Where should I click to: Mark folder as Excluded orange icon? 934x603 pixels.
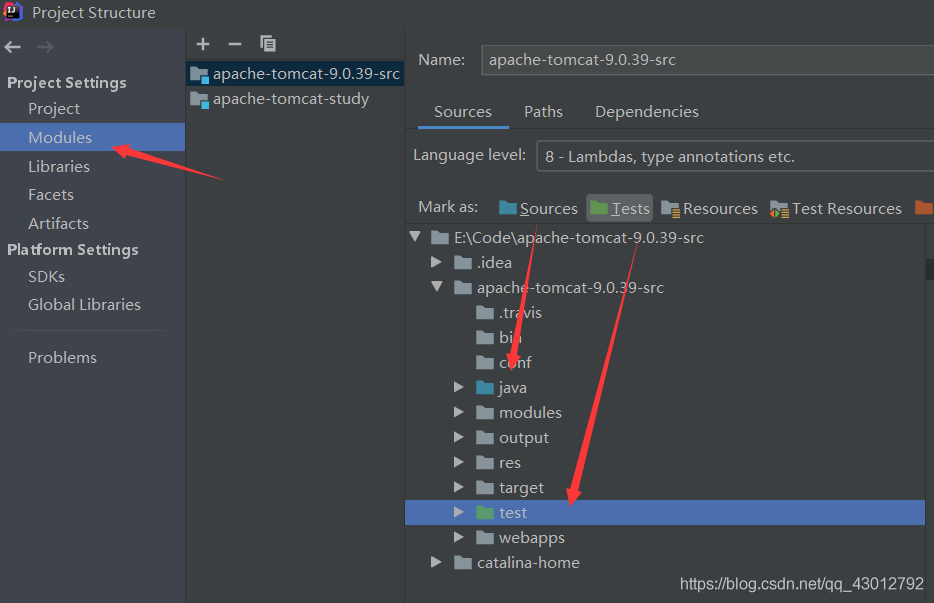point(924,207)
